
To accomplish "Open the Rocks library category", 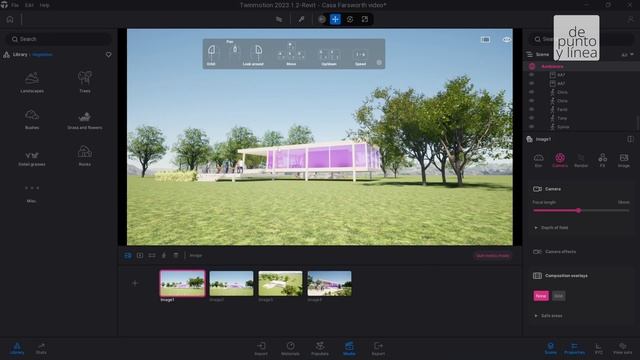I will (x=84, y=156).
